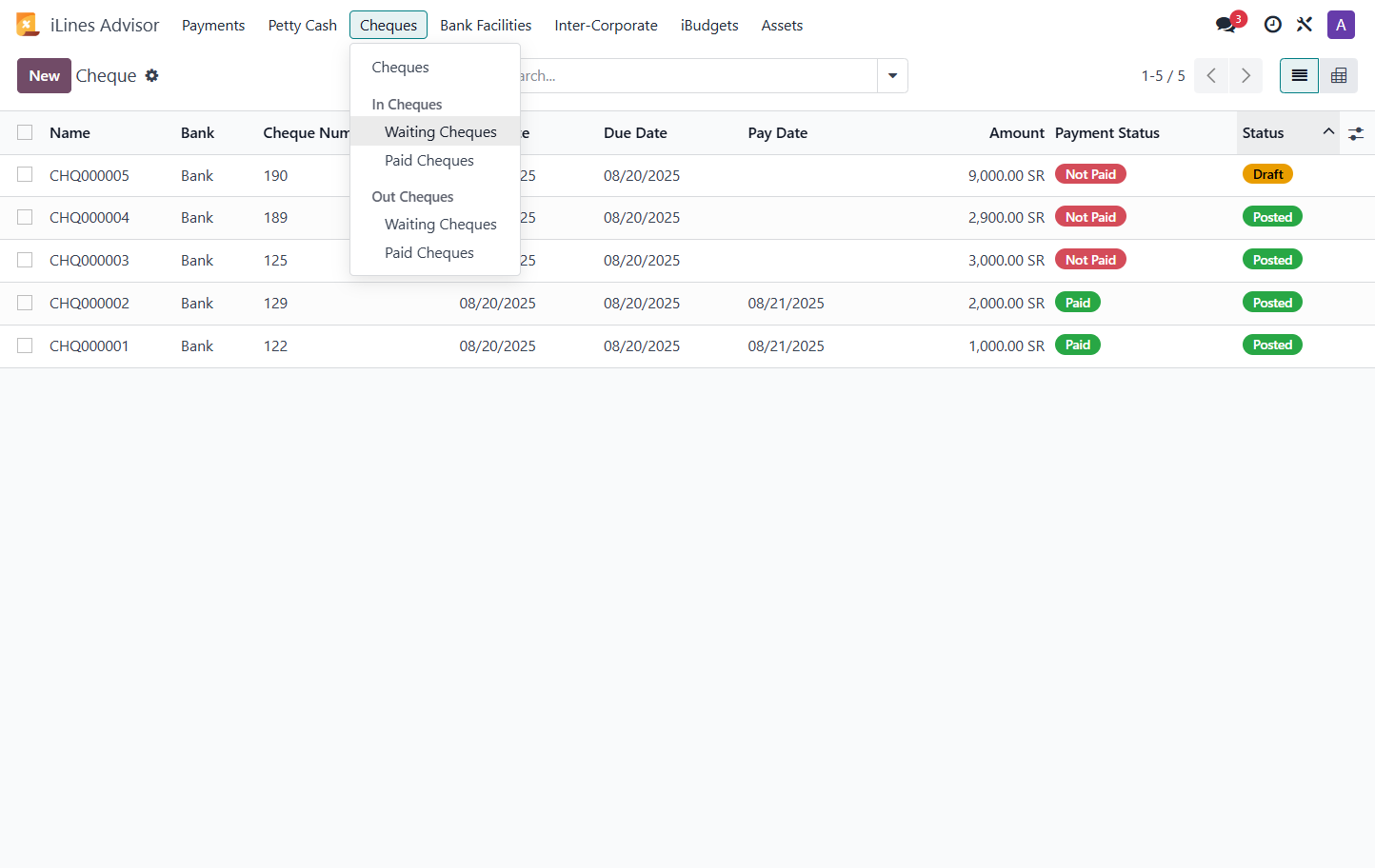The width and height of the screenshot is (1375, 868).
Task: Open the Inter-Corporate menu
Action: click(x=607, y=25)
